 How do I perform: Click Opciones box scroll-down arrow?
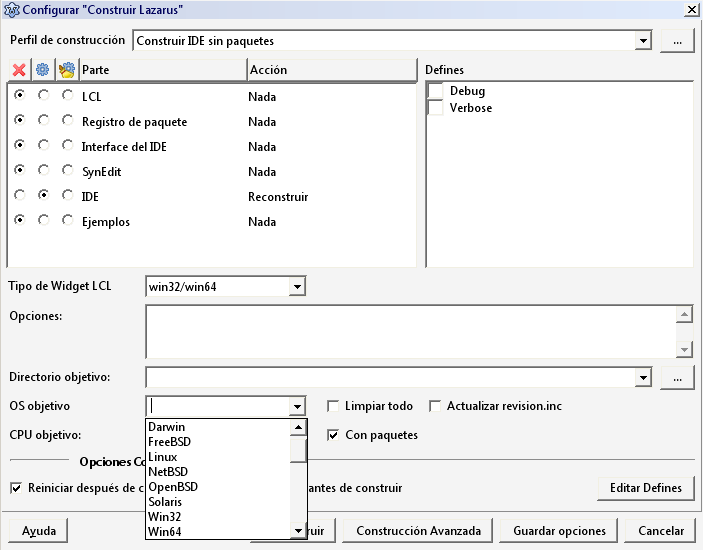click(x=684, y=349)
